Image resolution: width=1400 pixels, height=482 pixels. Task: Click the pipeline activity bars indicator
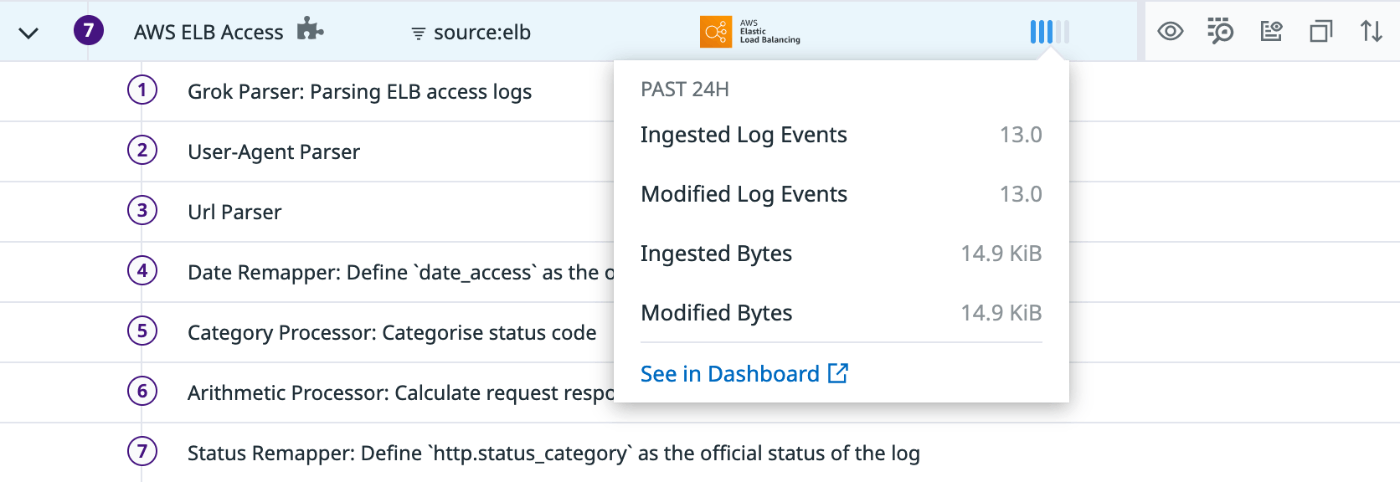[1049, 32]
